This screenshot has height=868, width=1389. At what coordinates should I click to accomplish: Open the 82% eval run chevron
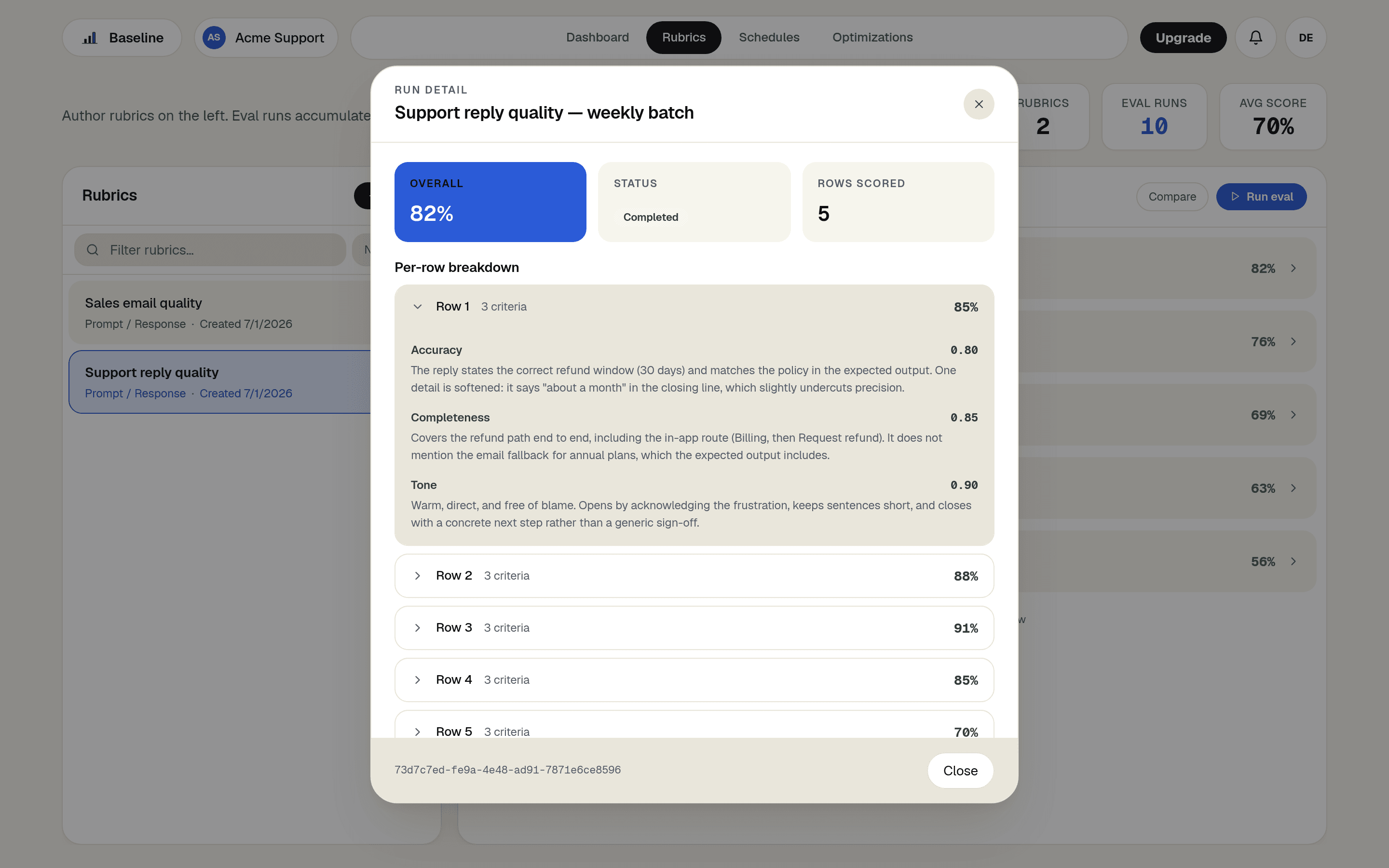coord(1293,268)
